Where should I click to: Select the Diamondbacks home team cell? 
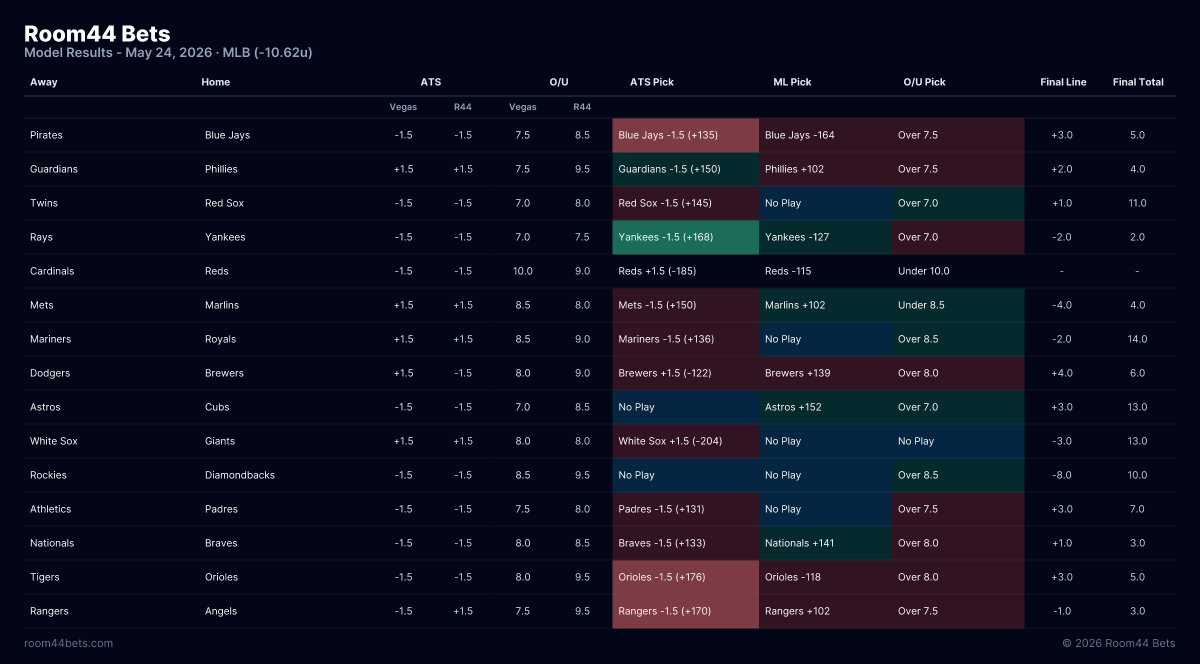pos(240,475)
